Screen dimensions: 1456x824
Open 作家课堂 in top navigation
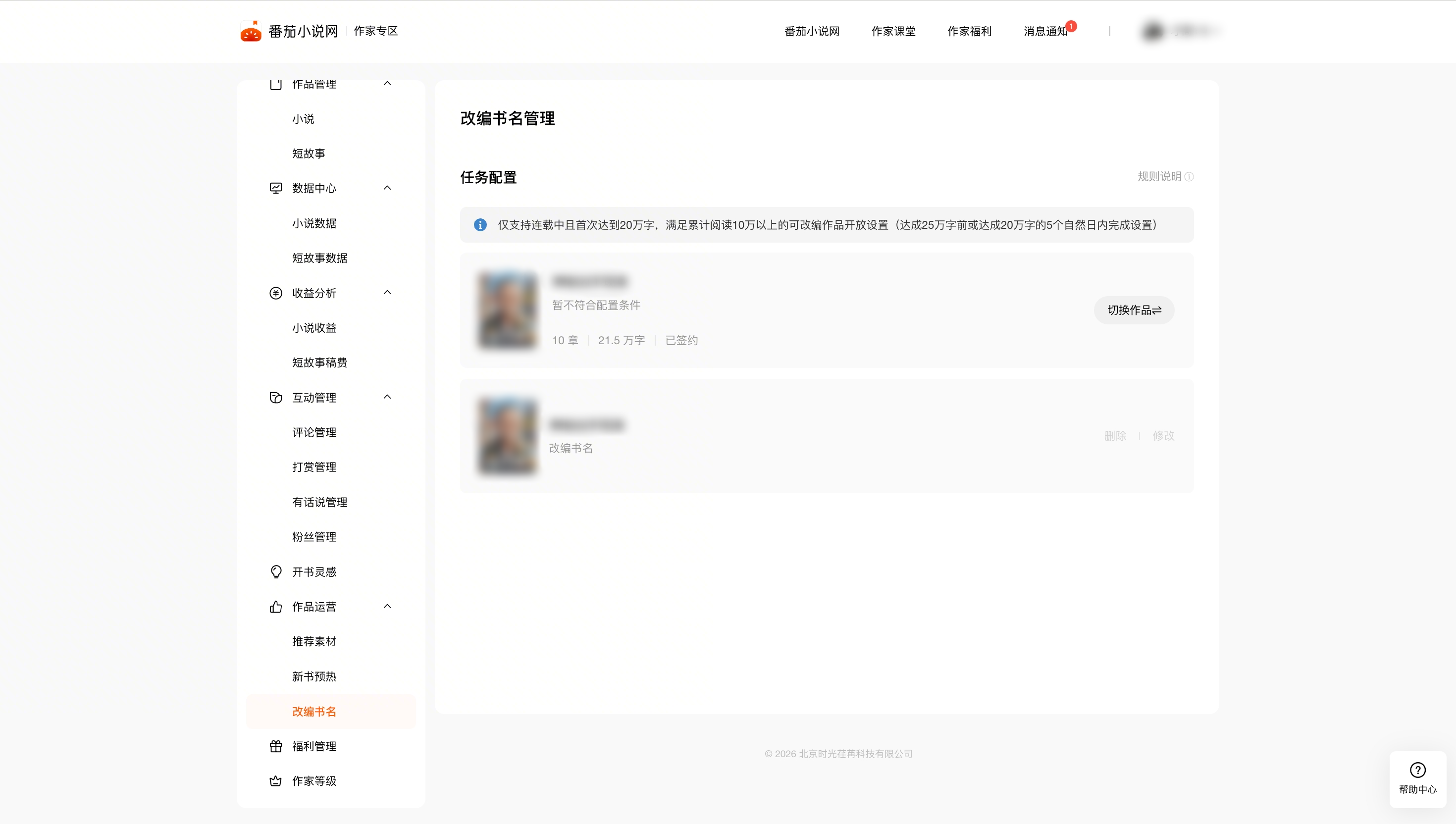893,31
